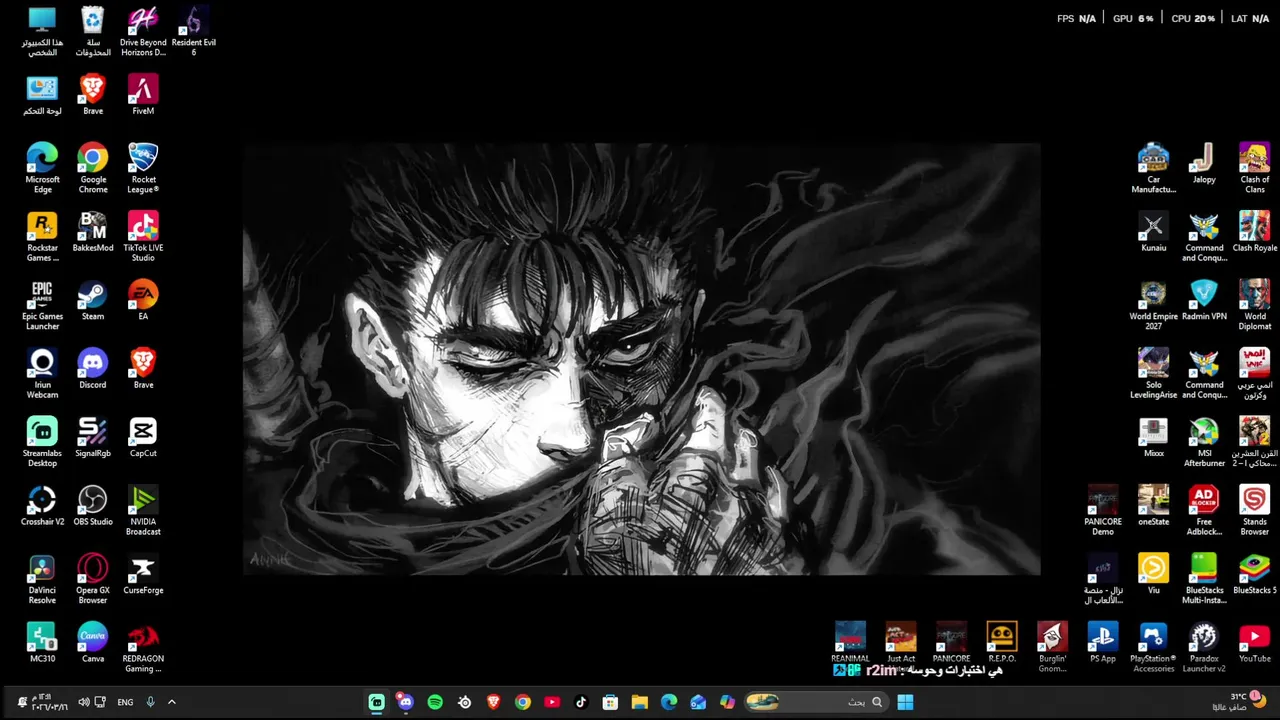Viewport: 1280px width, 720px height.
Task: Open Burglin' Gnomes desktop icon
Action: tap(1052, 647)
